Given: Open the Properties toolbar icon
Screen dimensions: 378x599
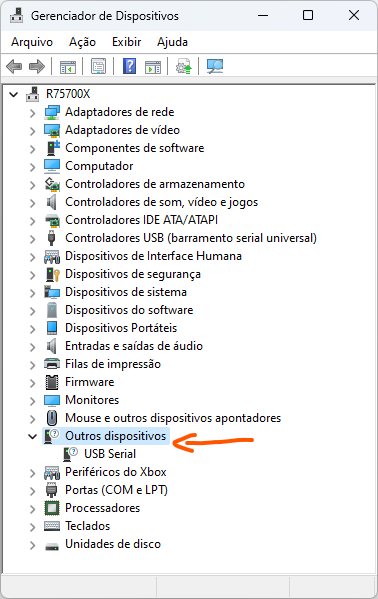Looking at the screenshot, I should click(99, 67).
